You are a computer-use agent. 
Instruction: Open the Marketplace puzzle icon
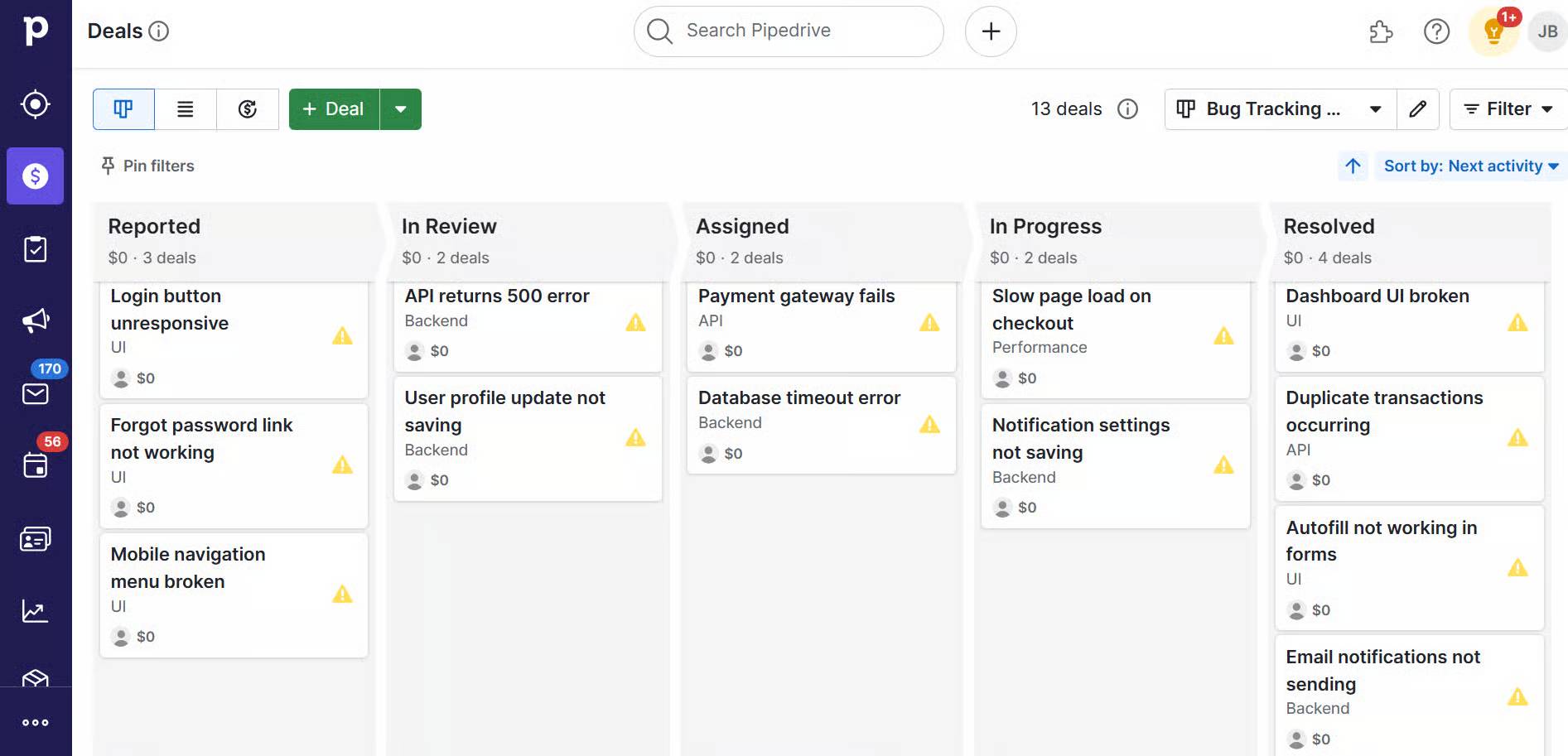tap(1381, 31)
